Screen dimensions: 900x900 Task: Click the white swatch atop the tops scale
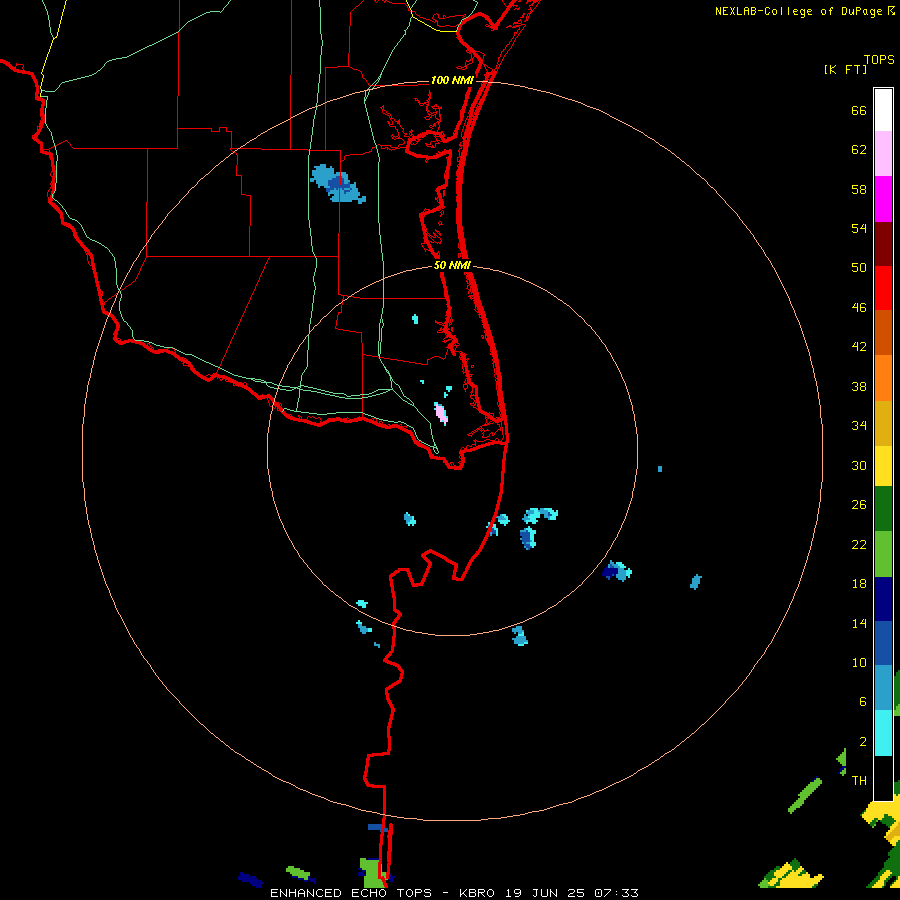pos(883,110)
